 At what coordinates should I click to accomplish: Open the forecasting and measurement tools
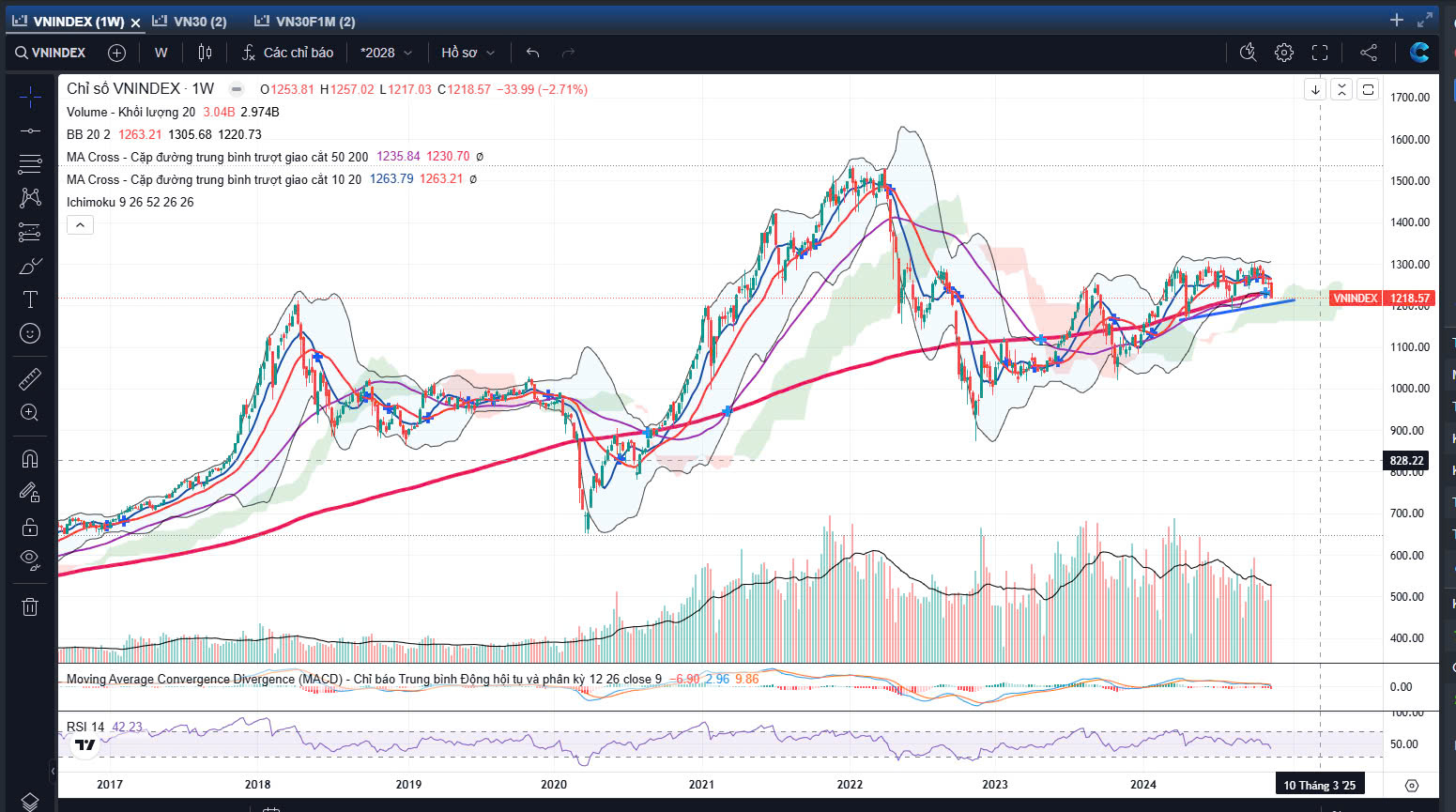tap(30, 232)
